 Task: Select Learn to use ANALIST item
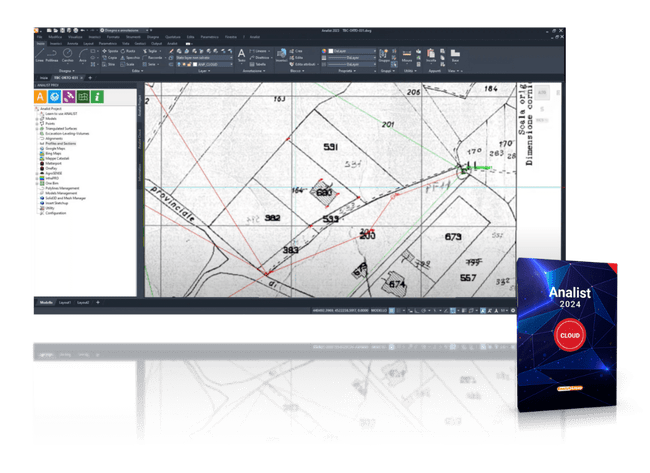(58, 114)
